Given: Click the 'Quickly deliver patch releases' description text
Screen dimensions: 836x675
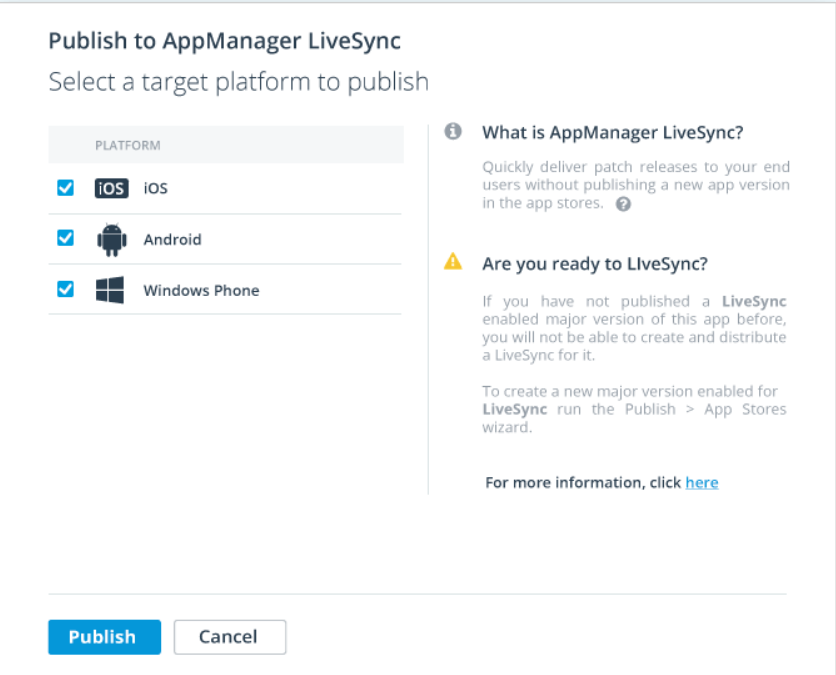Looking at the screenshot, I should click(636, 185).
